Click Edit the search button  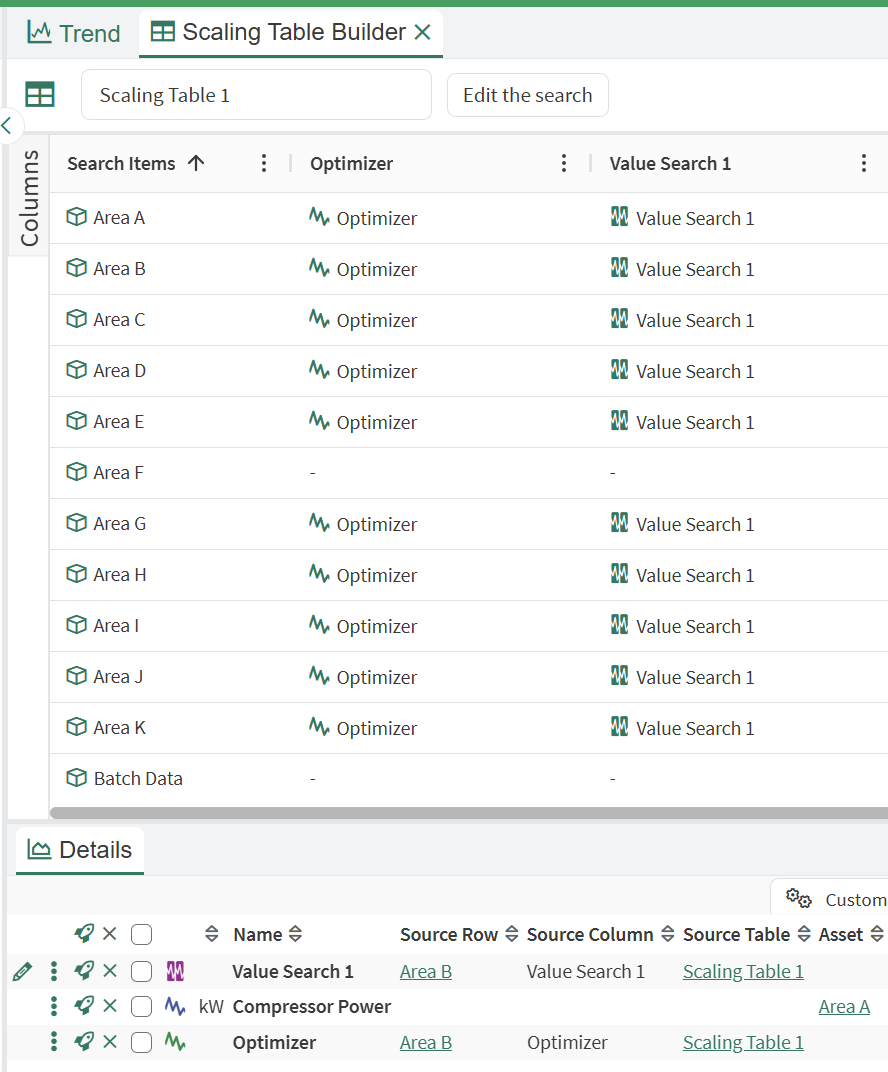tap(528, 95)
